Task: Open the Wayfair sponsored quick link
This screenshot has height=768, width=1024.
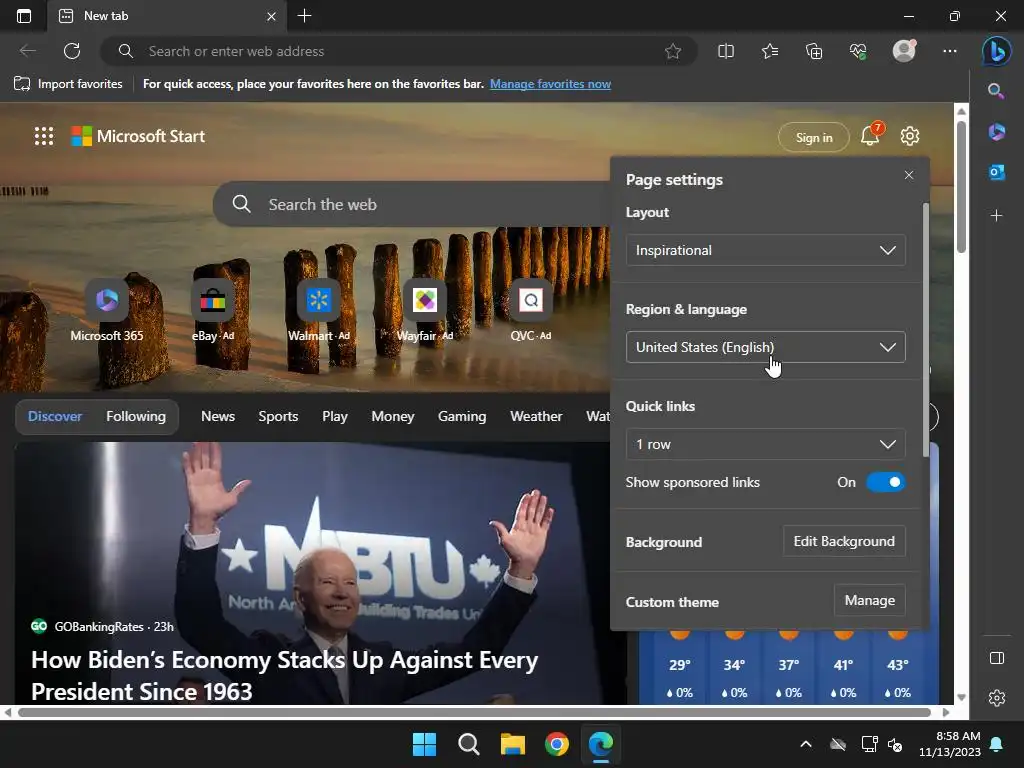Action: coord(425,312)
